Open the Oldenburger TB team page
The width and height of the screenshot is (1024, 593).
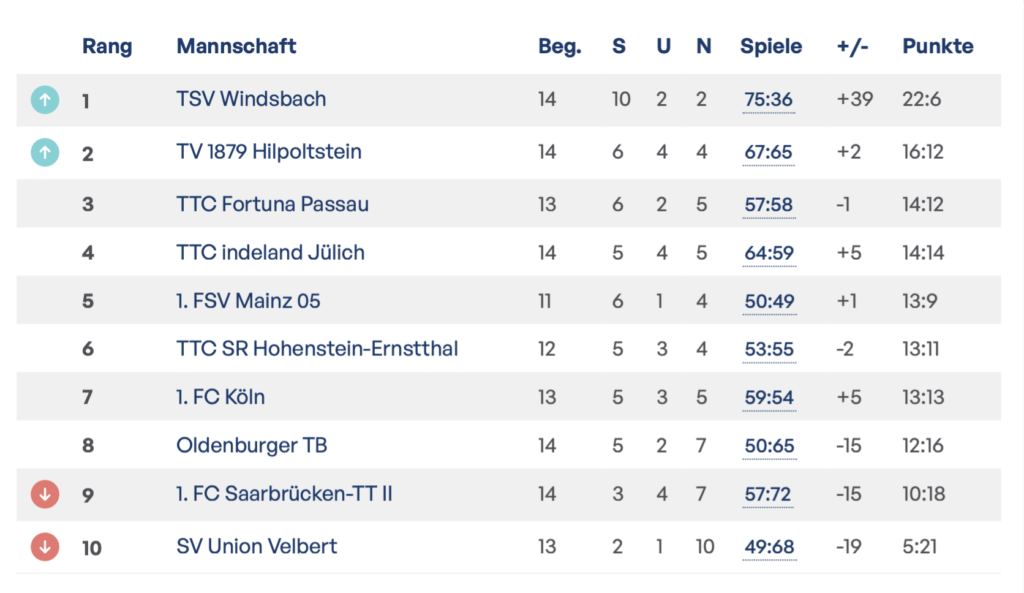251,445
